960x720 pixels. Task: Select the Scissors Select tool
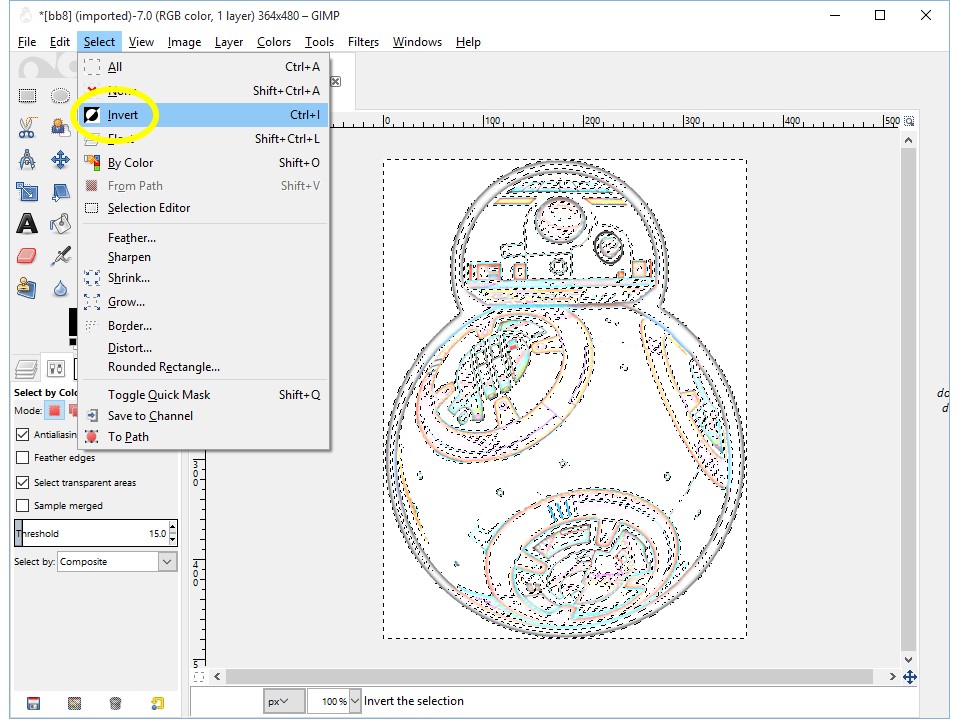click(26, 127)
